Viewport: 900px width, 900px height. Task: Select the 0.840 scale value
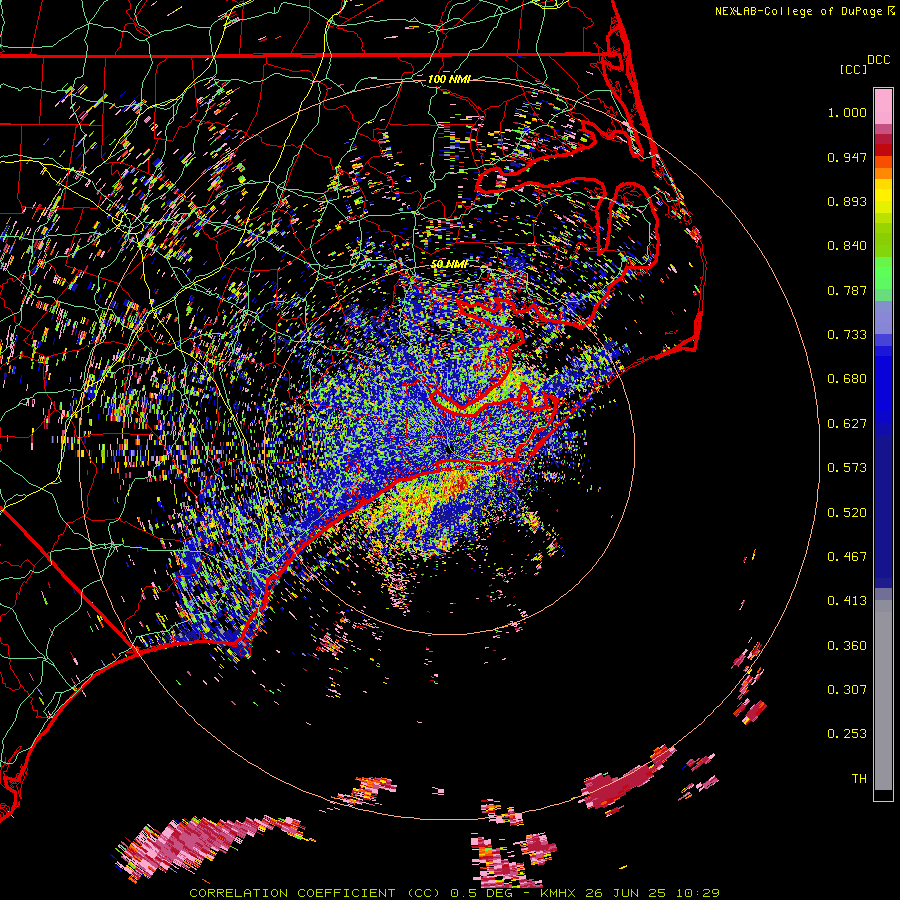point(847,246)
